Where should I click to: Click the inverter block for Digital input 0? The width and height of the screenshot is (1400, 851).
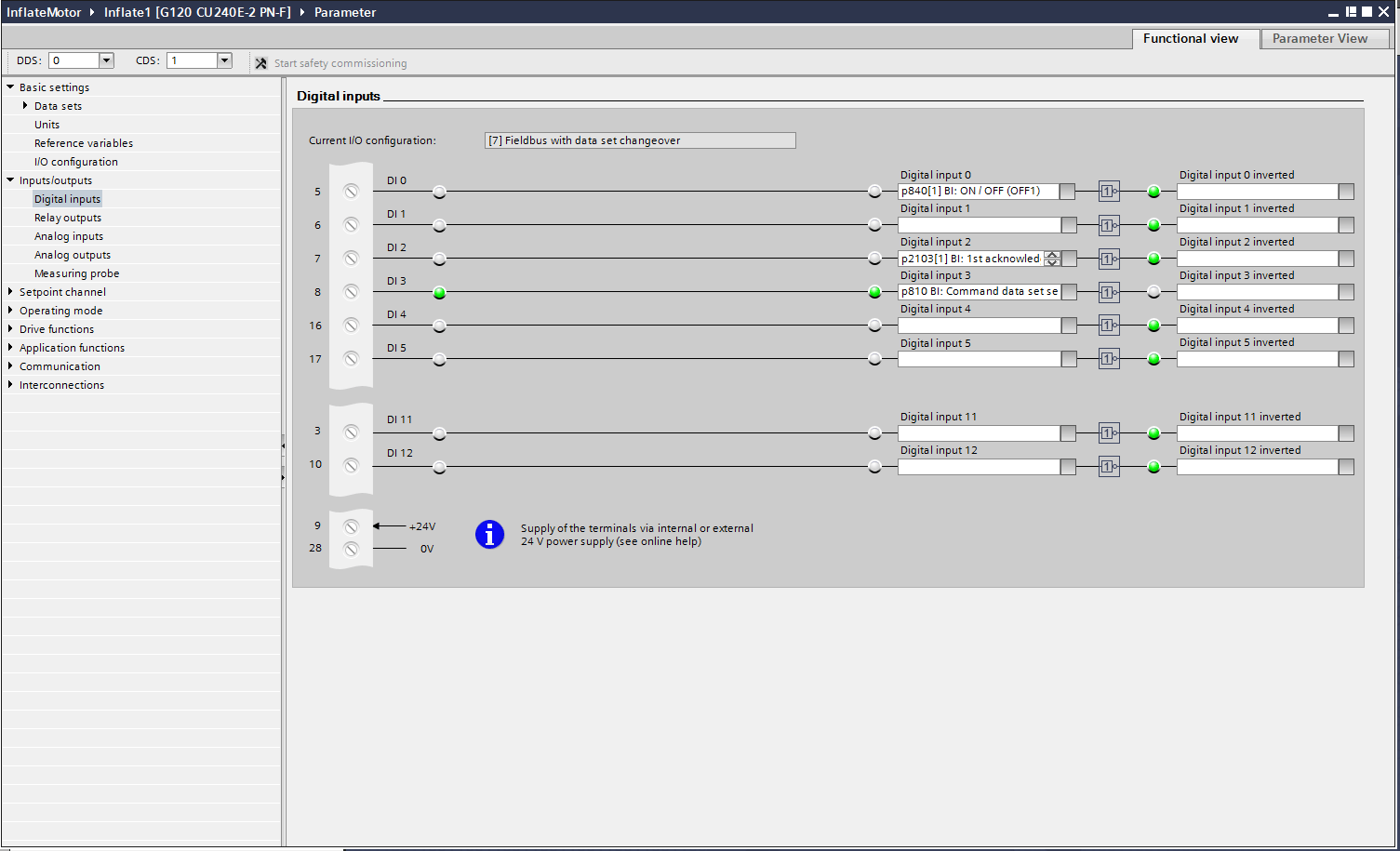(1109, 192)
